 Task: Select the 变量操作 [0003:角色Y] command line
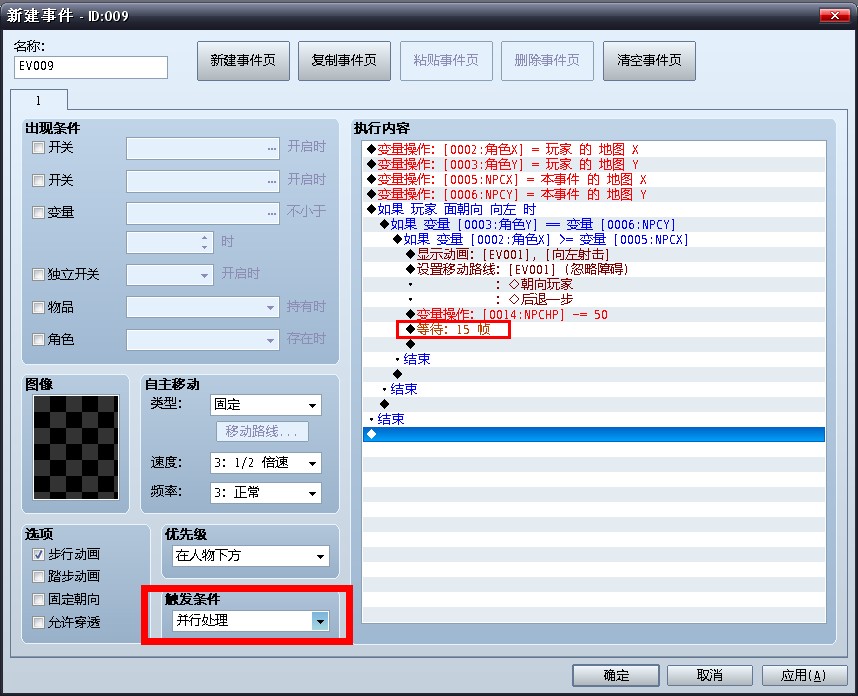[x=594, y=164]
